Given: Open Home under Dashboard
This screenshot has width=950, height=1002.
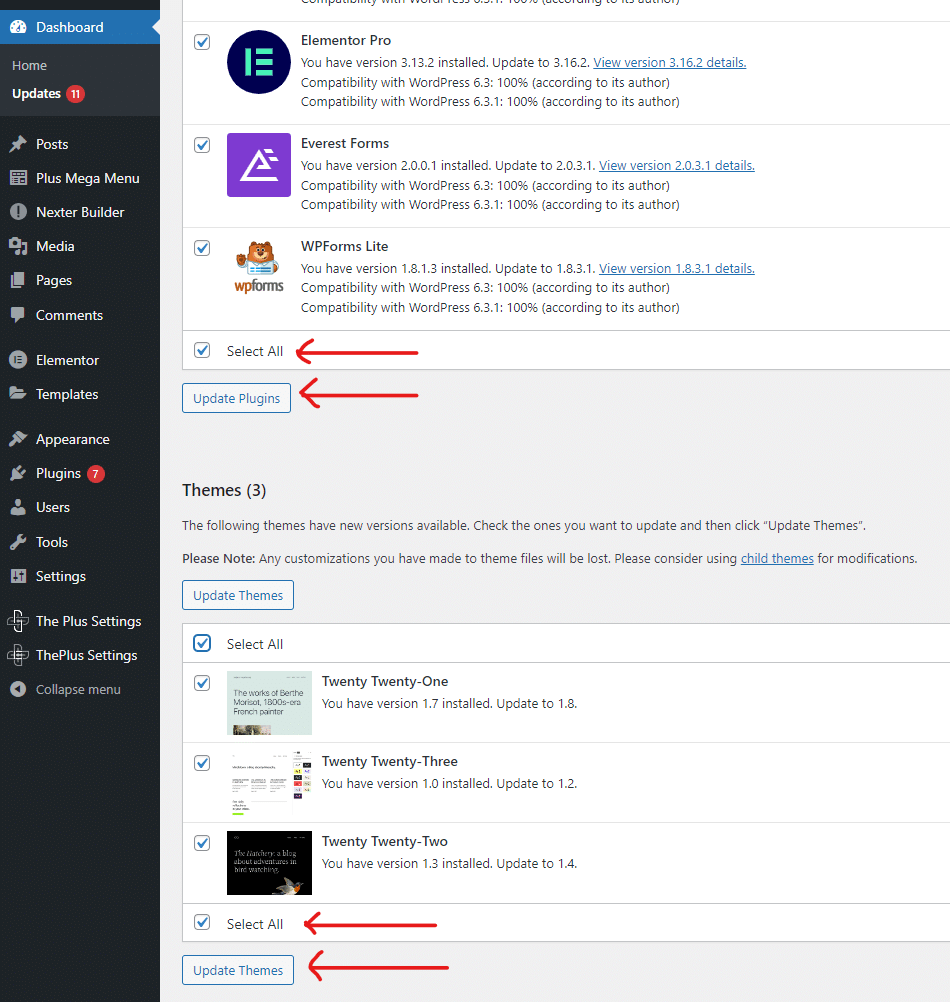Looking at the screenshot, I should [29, 65].
